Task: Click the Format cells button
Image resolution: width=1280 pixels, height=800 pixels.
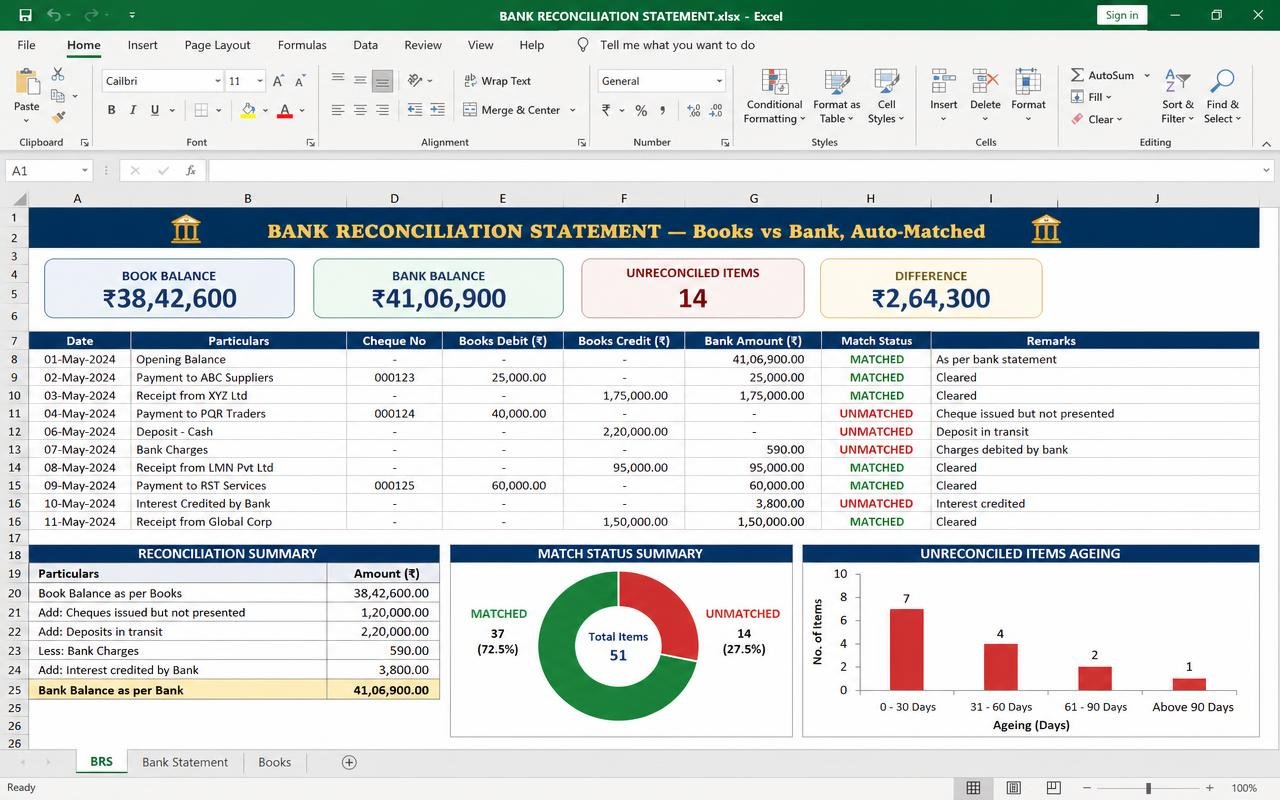Action: coord(1028,96)
